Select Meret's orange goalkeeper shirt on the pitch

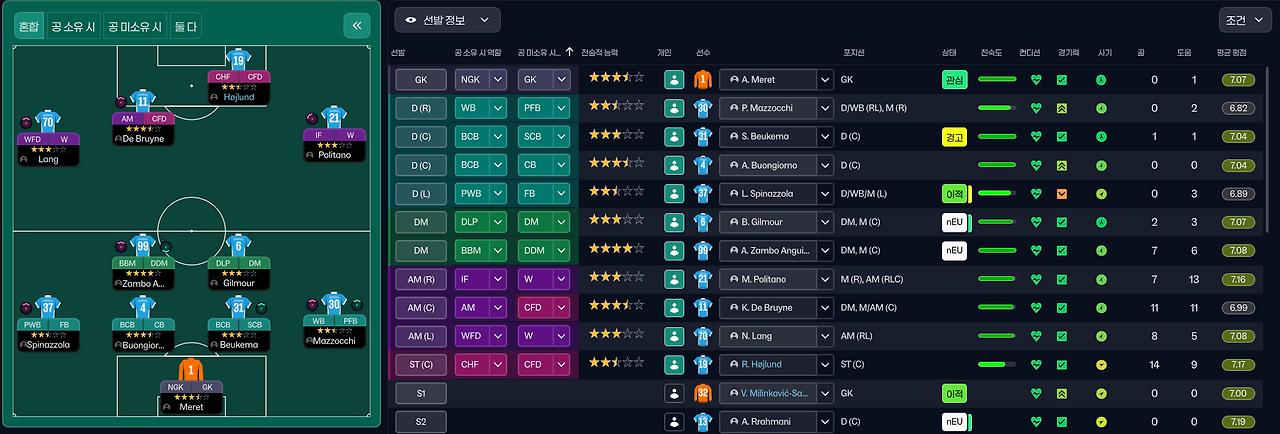tap(190, 371)
